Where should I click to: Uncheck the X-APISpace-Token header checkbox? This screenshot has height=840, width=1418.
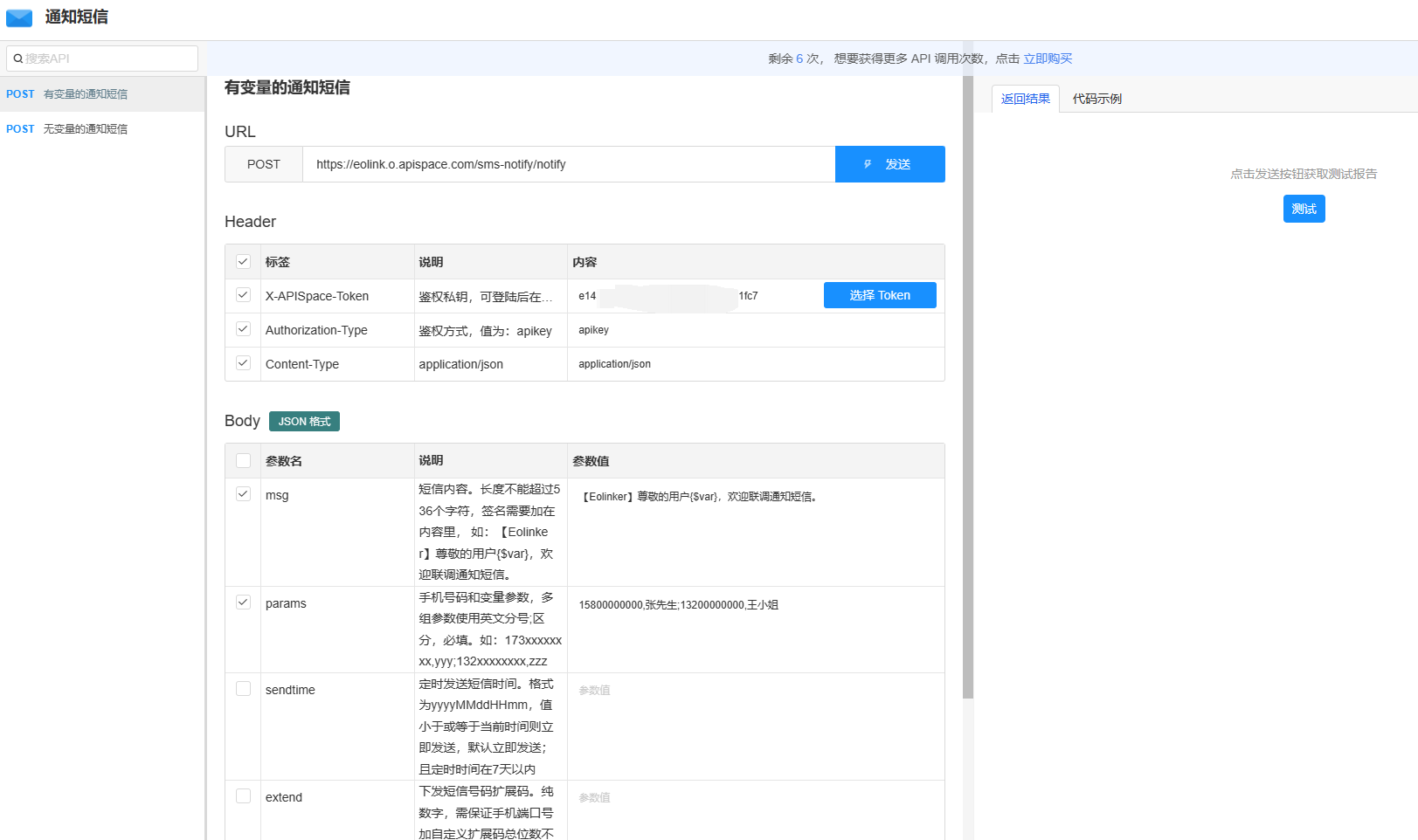click(243, 295)
